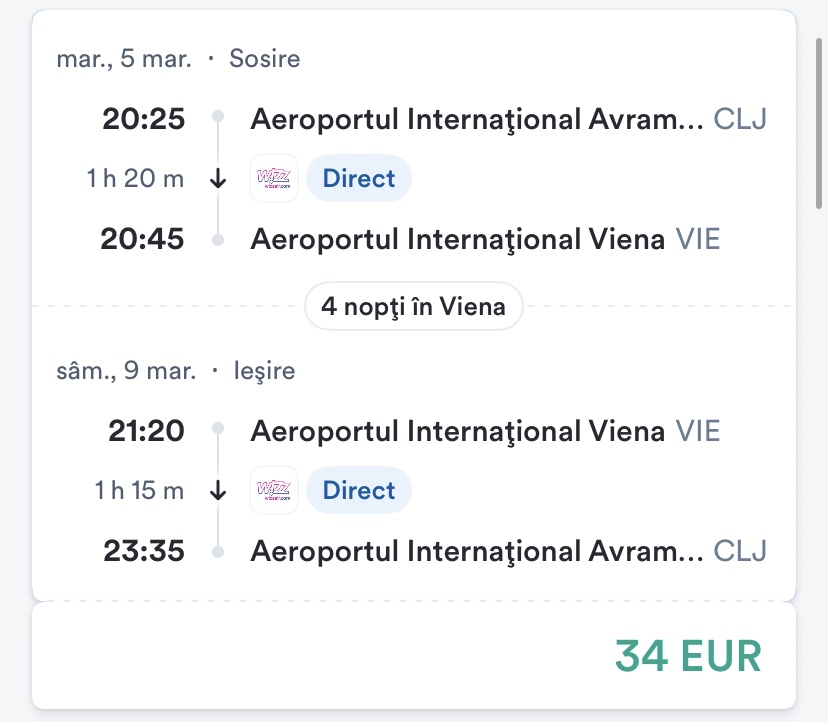This screenshot has width=828, height=722.
Task: Click the Wizz Air logo on return flight
Action: click(274, 491)
